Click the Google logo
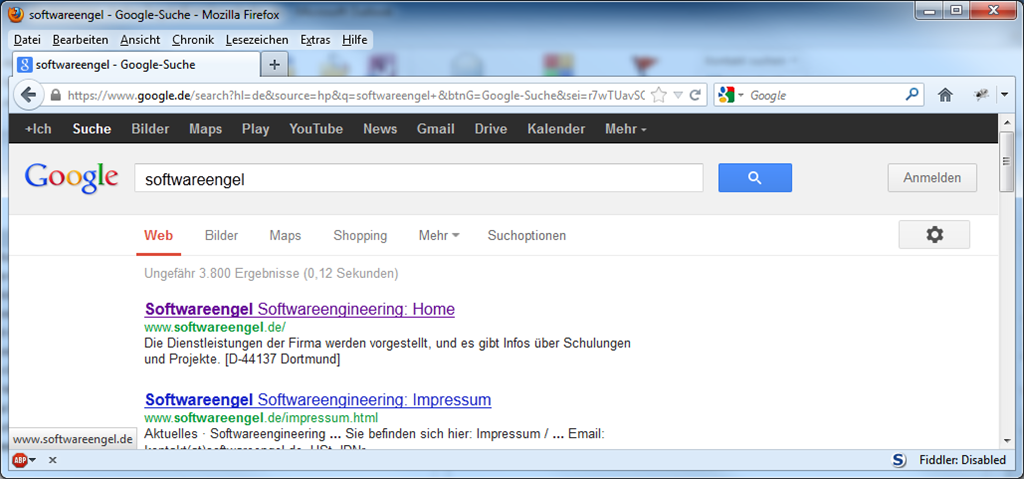1024x479 pixels. 71,178
